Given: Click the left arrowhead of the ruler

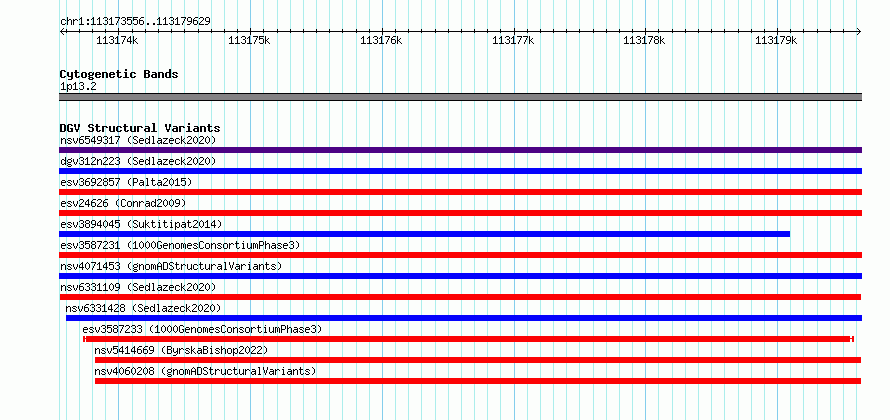Looking at the screenshot, I should 62,31.
